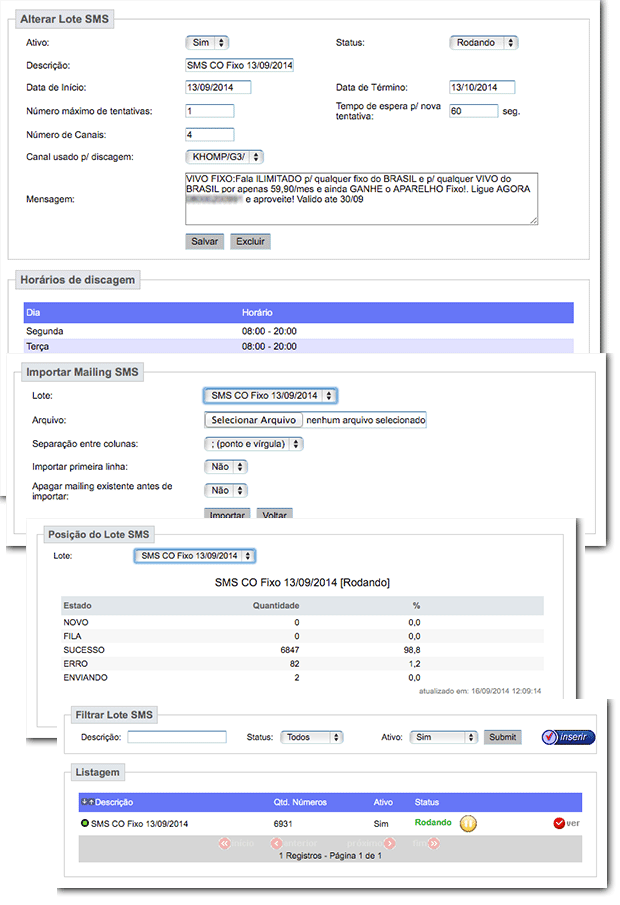
Task: Click the Número de Canais field
Action: click(210, 134)
